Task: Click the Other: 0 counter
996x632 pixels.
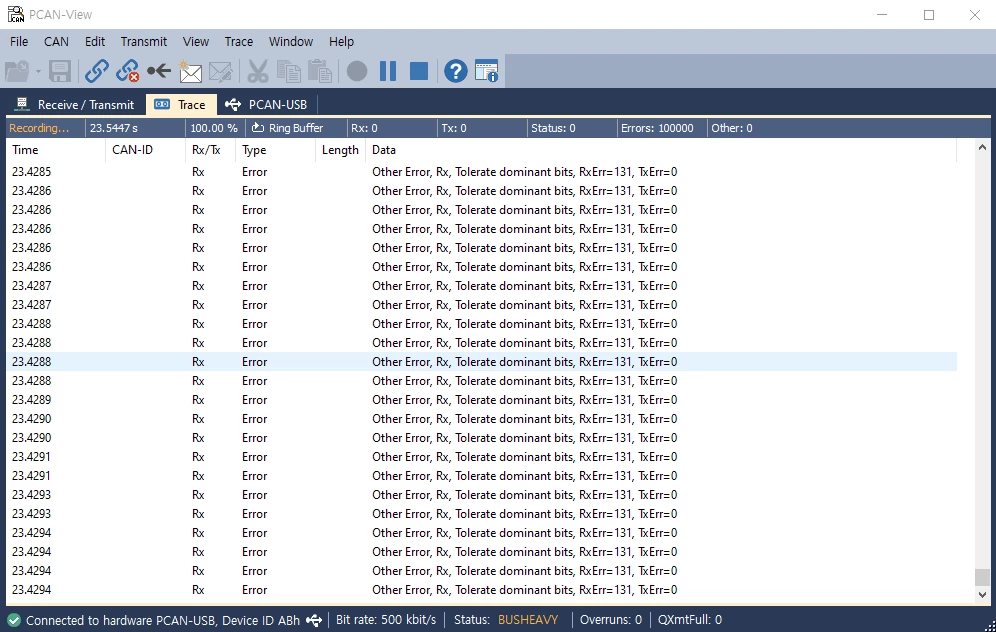Action: coord(731,128)
